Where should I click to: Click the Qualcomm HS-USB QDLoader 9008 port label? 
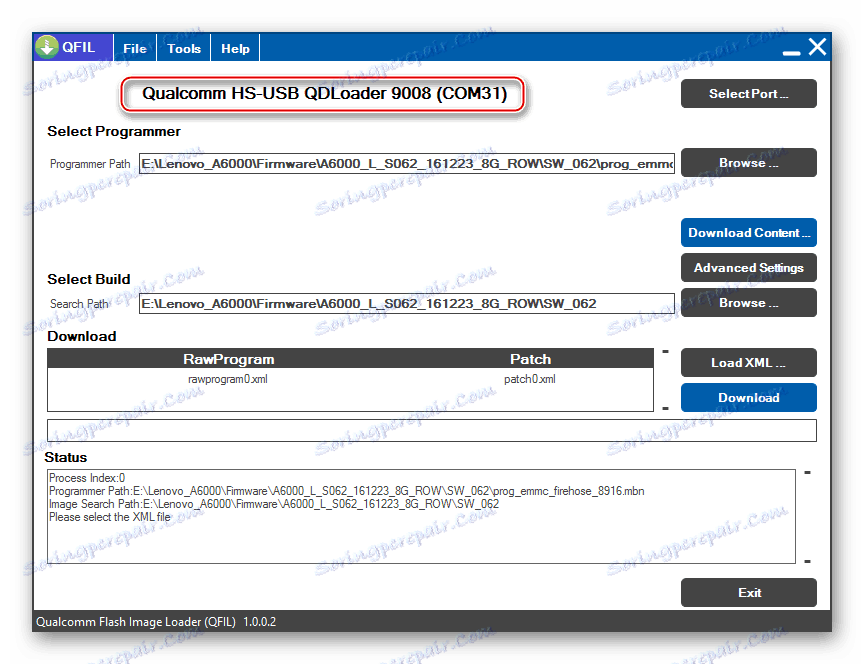[x=324, y=94]
